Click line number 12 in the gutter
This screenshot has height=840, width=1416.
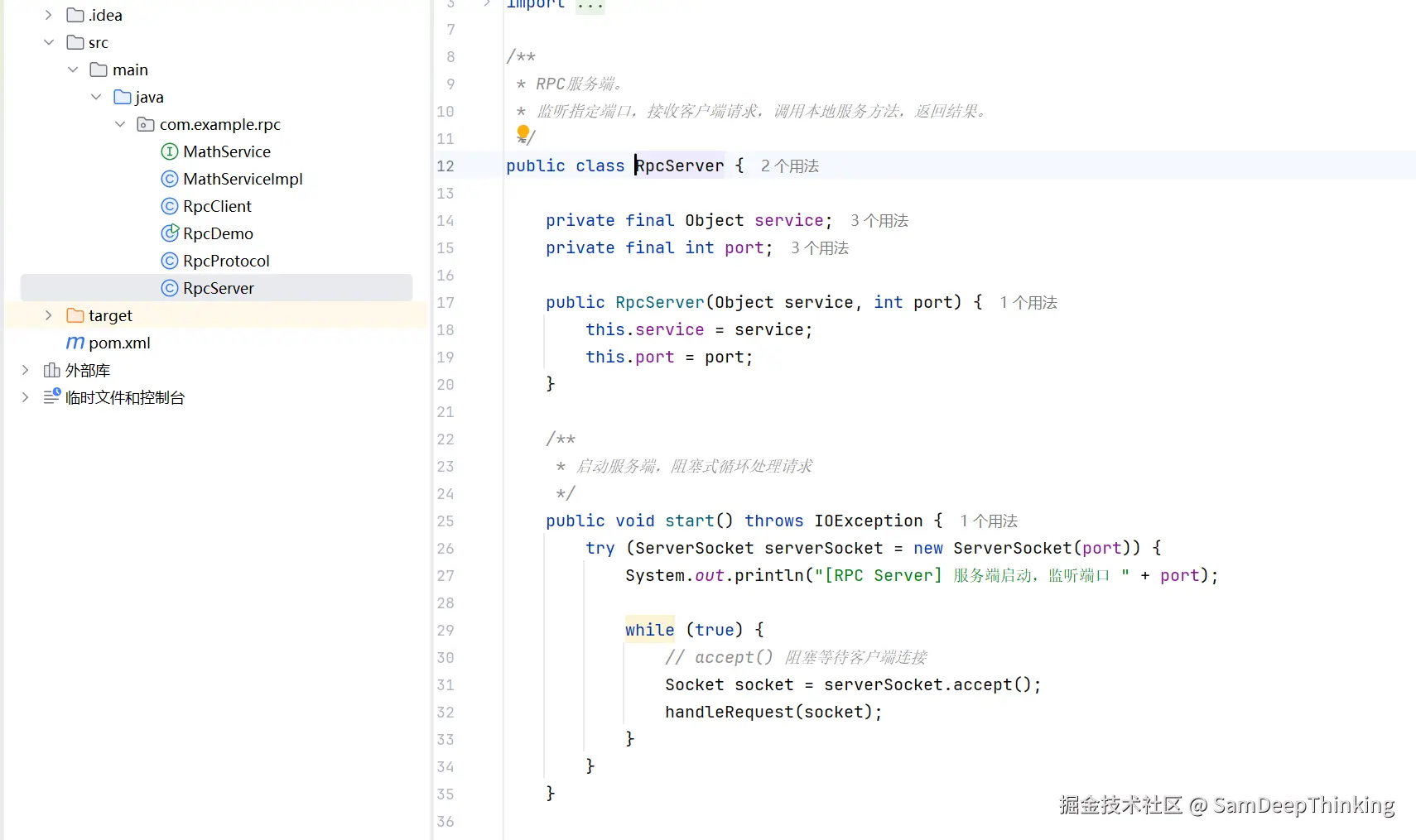(x=446, y=166)
